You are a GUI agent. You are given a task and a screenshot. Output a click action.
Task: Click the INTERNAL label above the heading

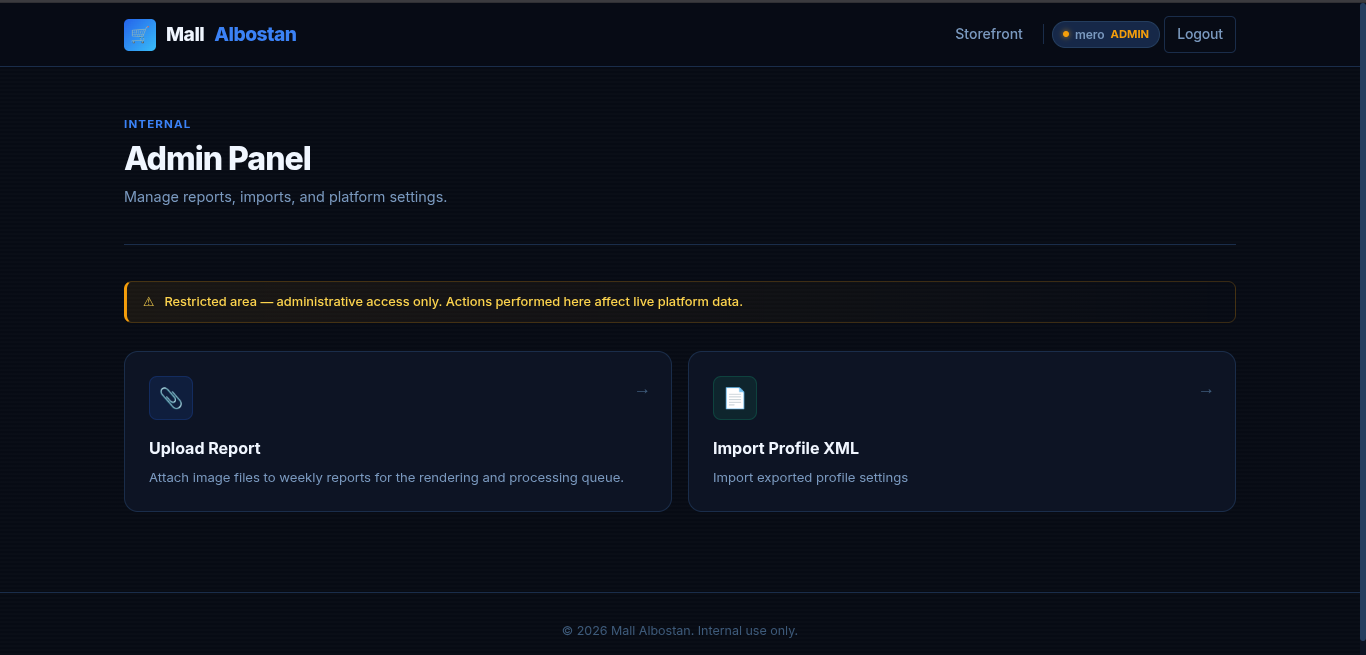pos(157,124)
